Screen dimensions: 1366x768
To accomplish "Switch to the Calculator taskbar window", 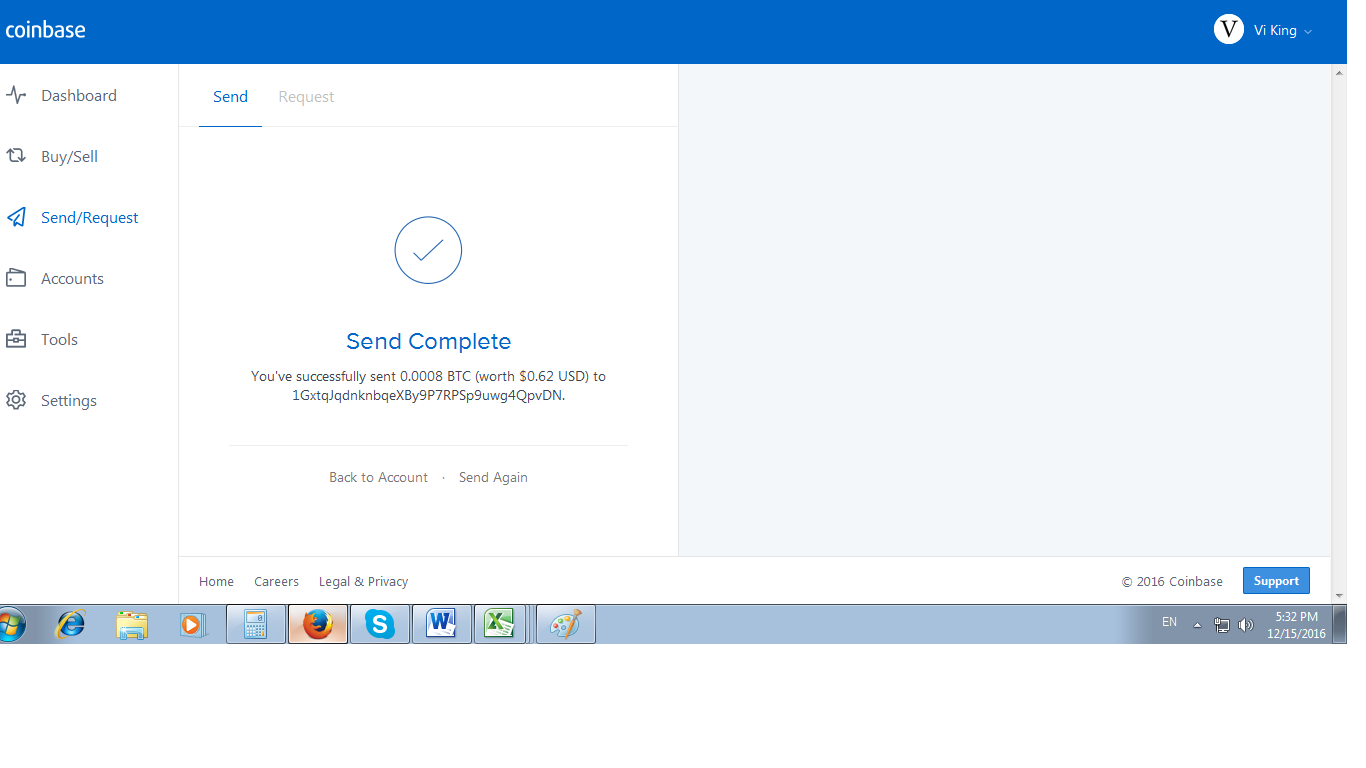I will pos(256,625).
